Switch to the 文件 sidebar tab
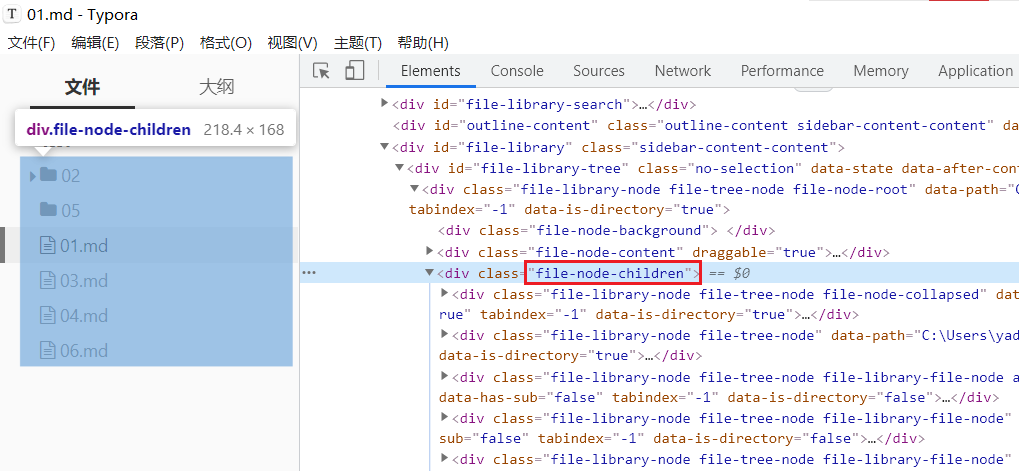 click(83, 87)
